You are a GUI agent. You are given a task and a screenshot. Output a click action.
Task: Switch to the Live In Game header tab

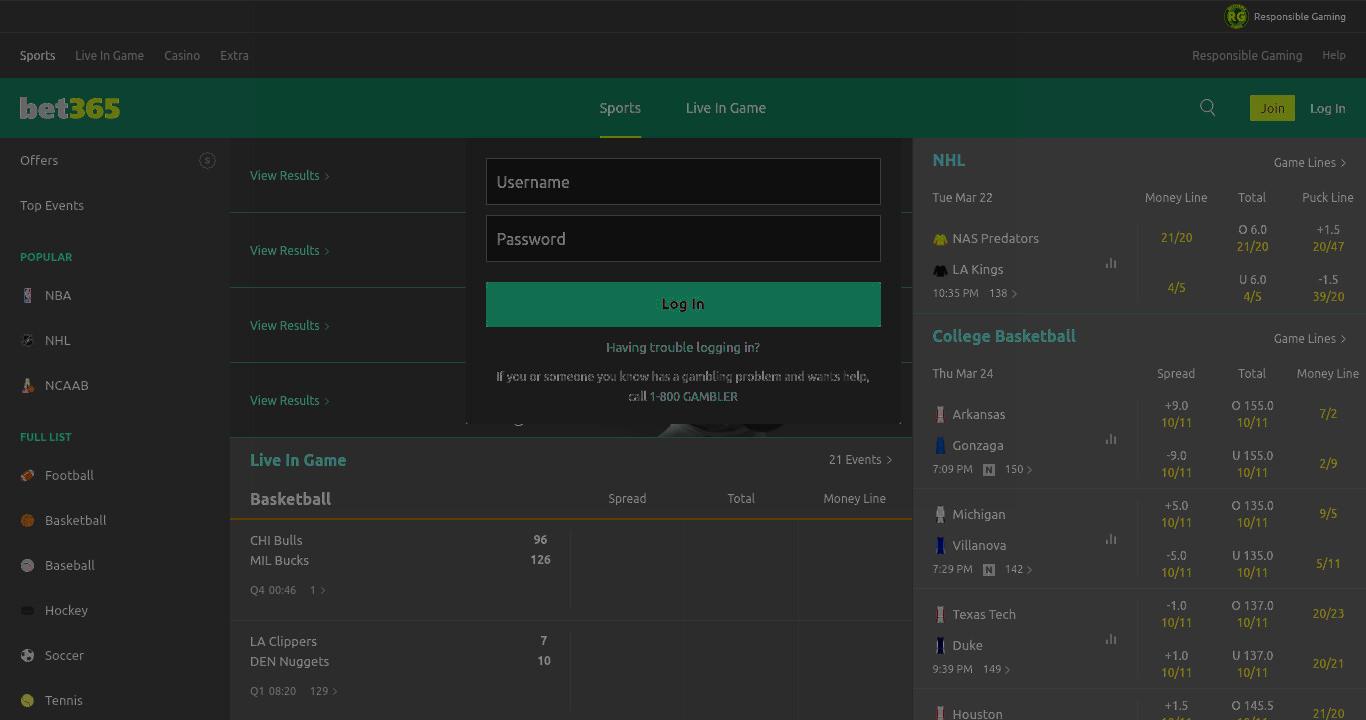(726, 108)
